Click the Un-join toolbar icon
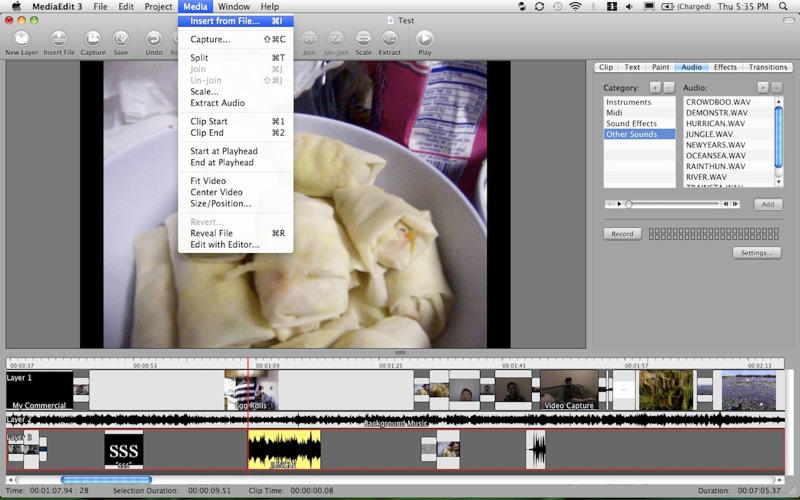The image size is (800, 500). pos(336,39)
